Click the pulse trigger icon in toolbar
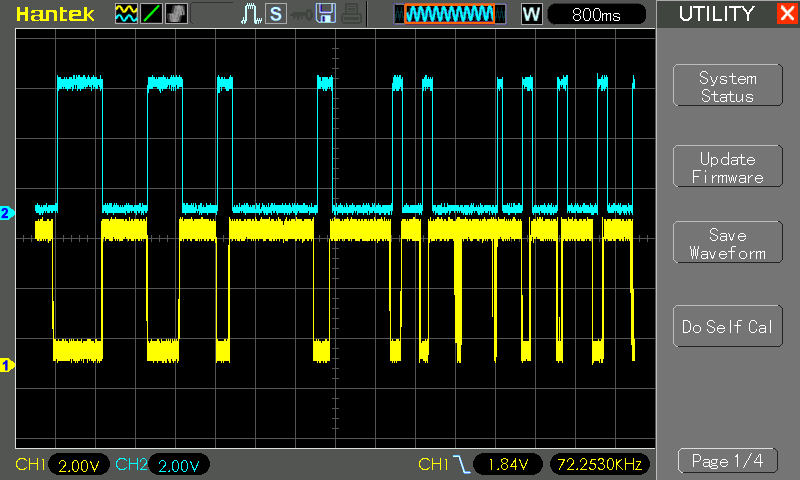The height and width of the screenshot is (480, 800). [x=251, y=14]
